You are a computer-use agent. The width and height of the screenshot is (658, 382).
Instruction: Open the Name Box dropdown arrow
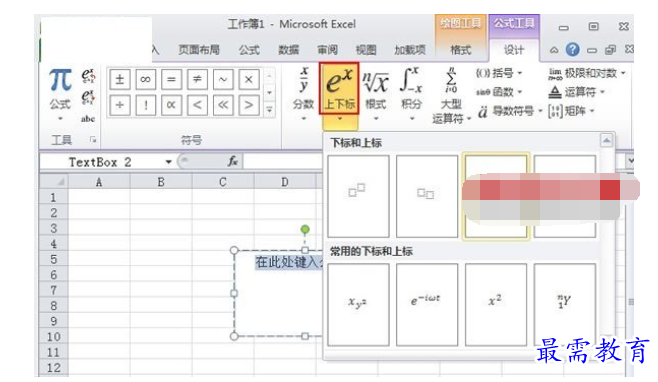click(x=168, y=162)
